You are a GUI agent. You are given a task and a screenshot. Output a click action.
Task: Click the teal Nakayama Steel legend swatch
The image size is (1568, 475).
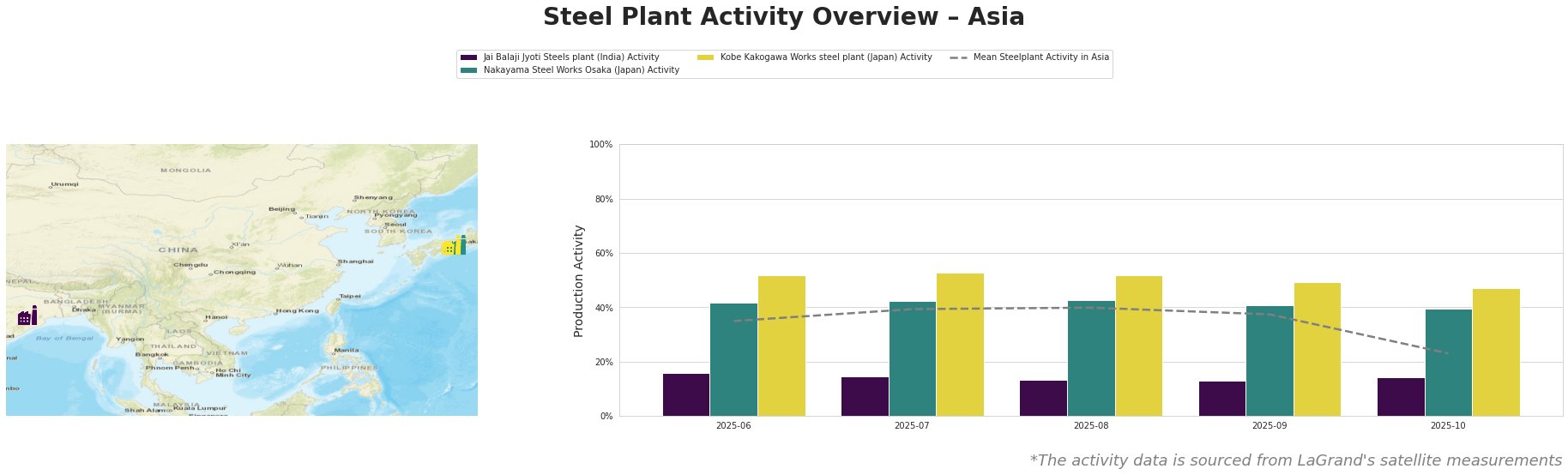point(468,70)
